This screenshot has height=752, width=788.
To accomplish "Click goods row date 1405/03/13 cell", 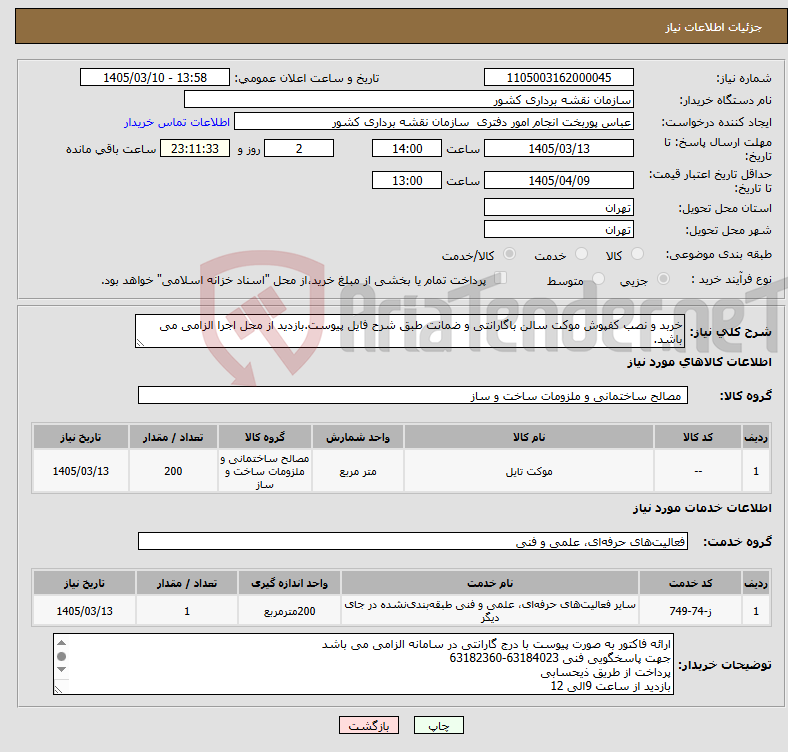I will (80, 471).
